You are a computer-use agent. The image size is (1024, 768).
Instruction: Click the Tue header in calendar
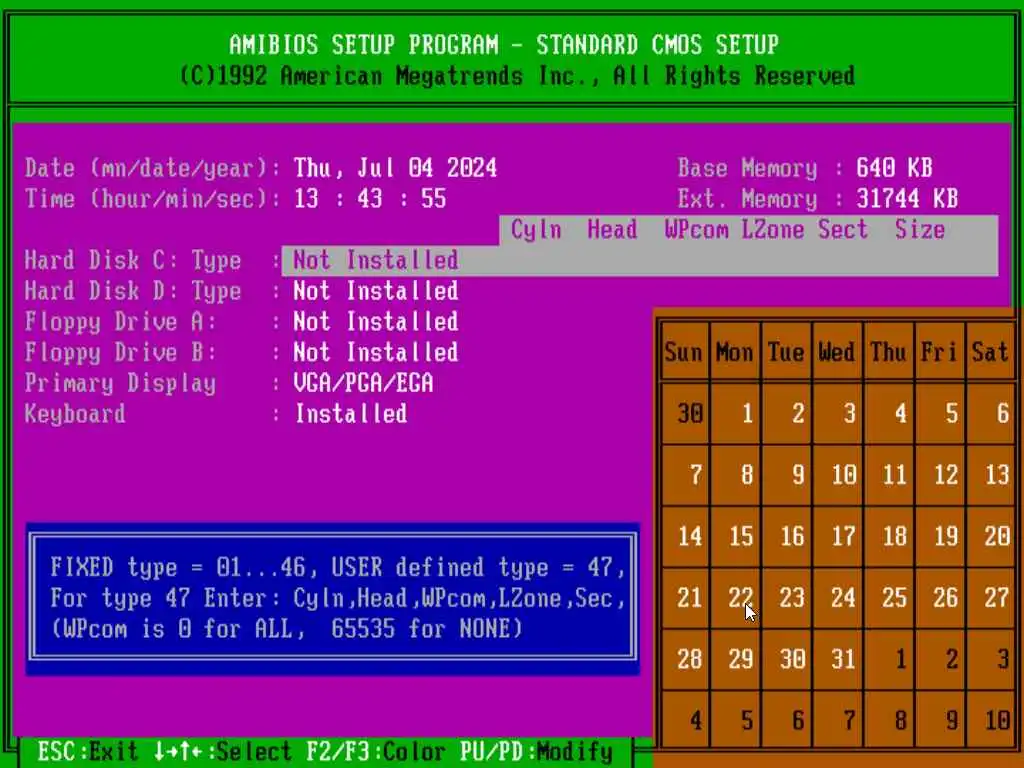click(x=786, y=352)
